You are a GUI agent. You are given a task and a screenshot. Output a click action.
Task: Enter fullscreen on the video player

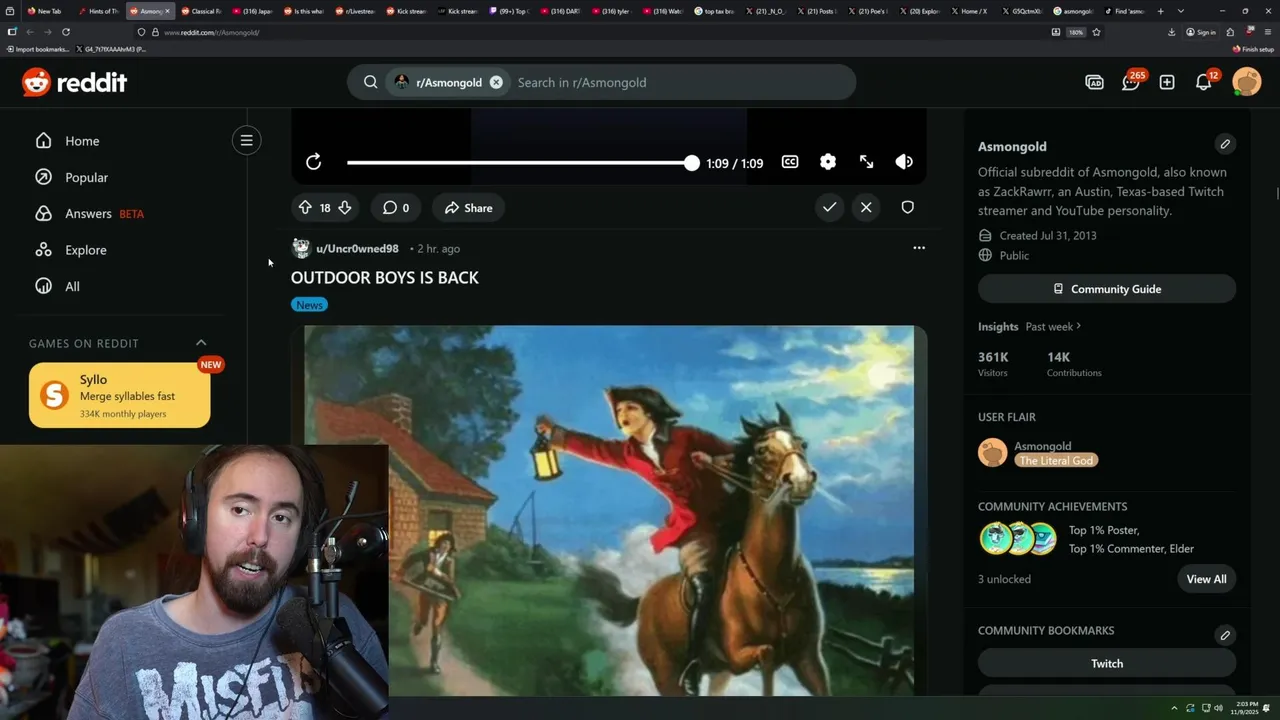click(x=866, y=162)
